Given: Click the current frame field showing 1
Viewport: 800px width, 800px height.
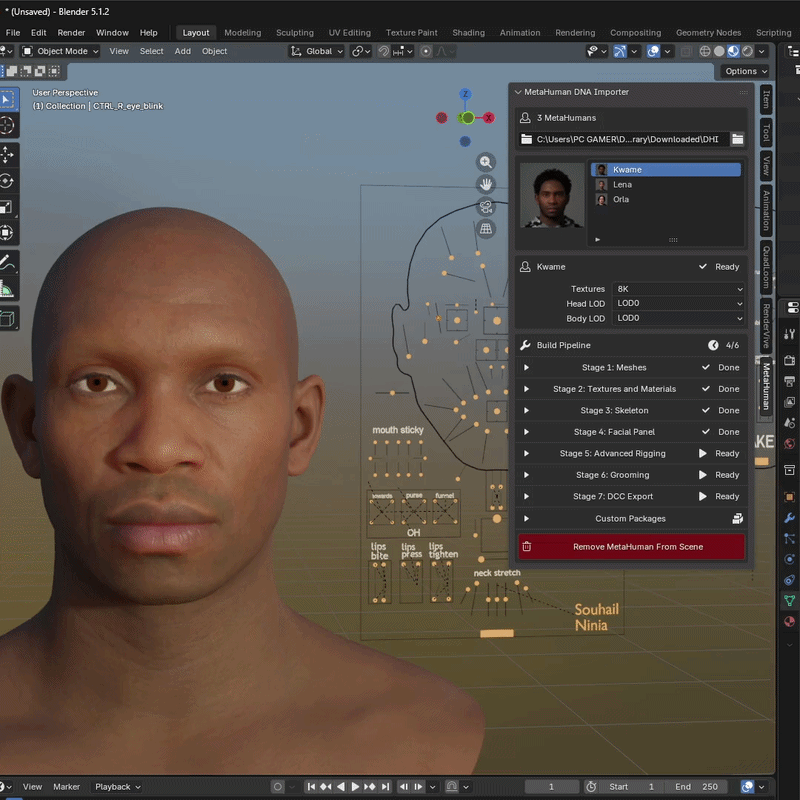Looking at the screenshot, I should click(552, 787).
